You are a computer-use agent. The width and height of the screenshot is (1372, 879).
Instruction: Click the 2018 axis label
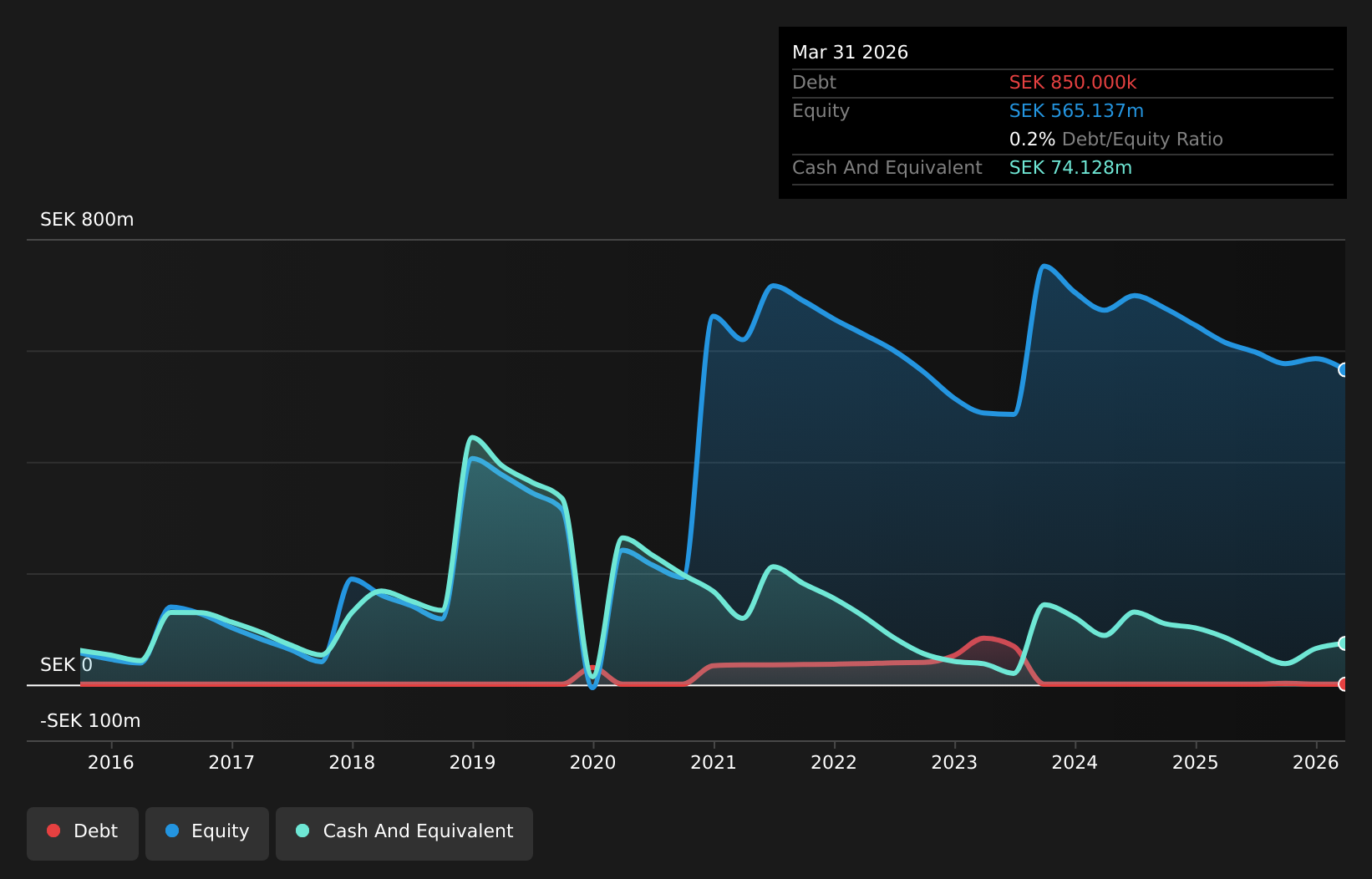pyautogui.click(x=352, y=762)
